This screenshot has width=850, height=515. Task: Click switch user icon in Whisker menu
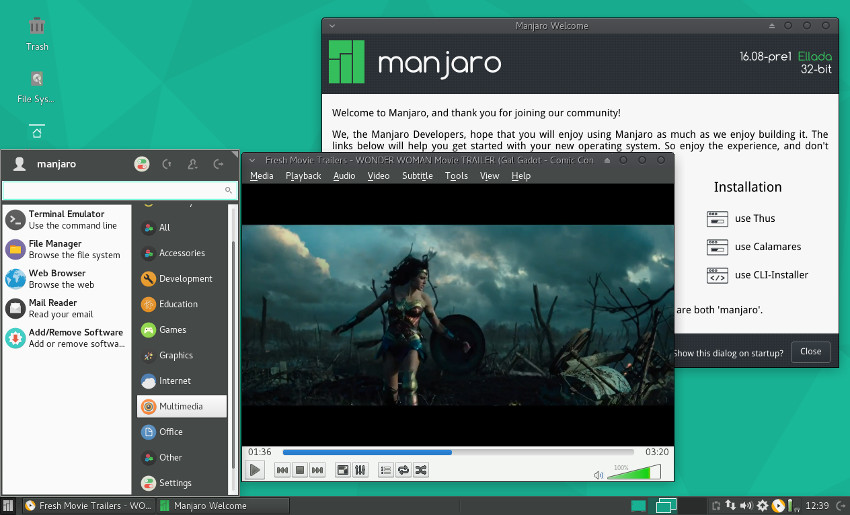pos(192,164)
